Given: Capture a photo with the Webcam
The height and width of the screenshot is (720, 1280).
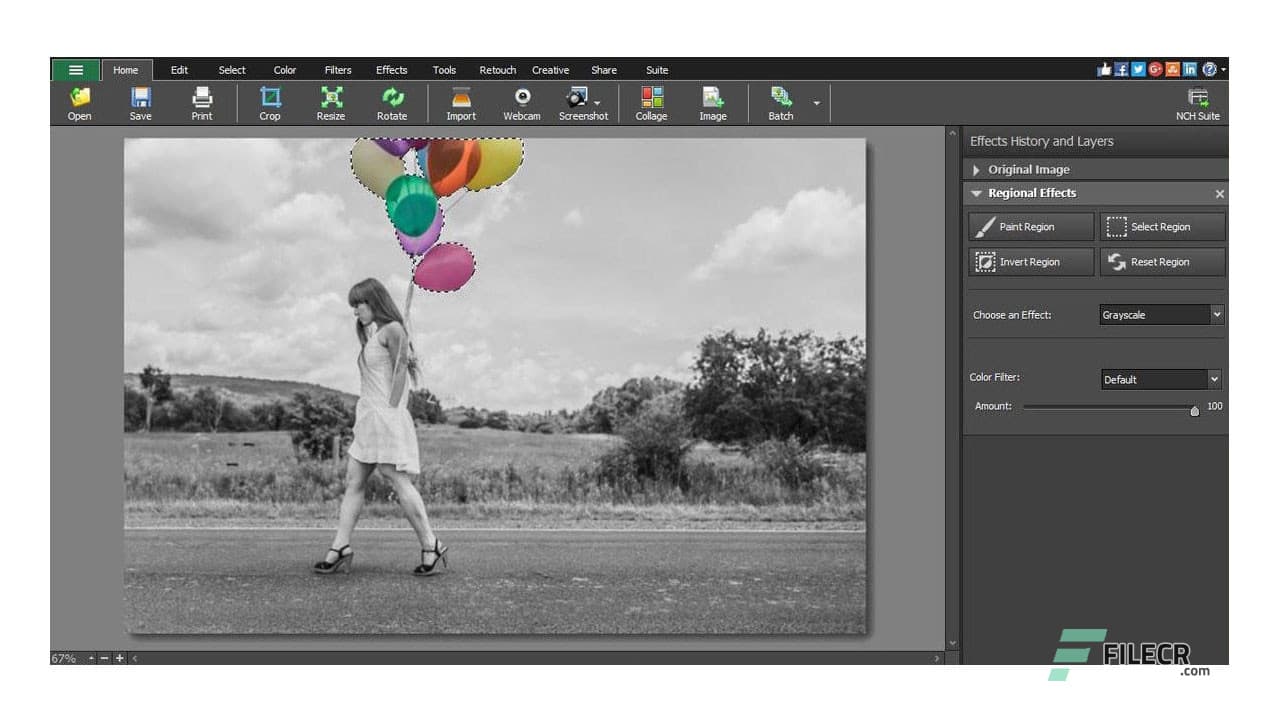Looking at the screenshot, I should pyautogui.click(x=521, y=103).
